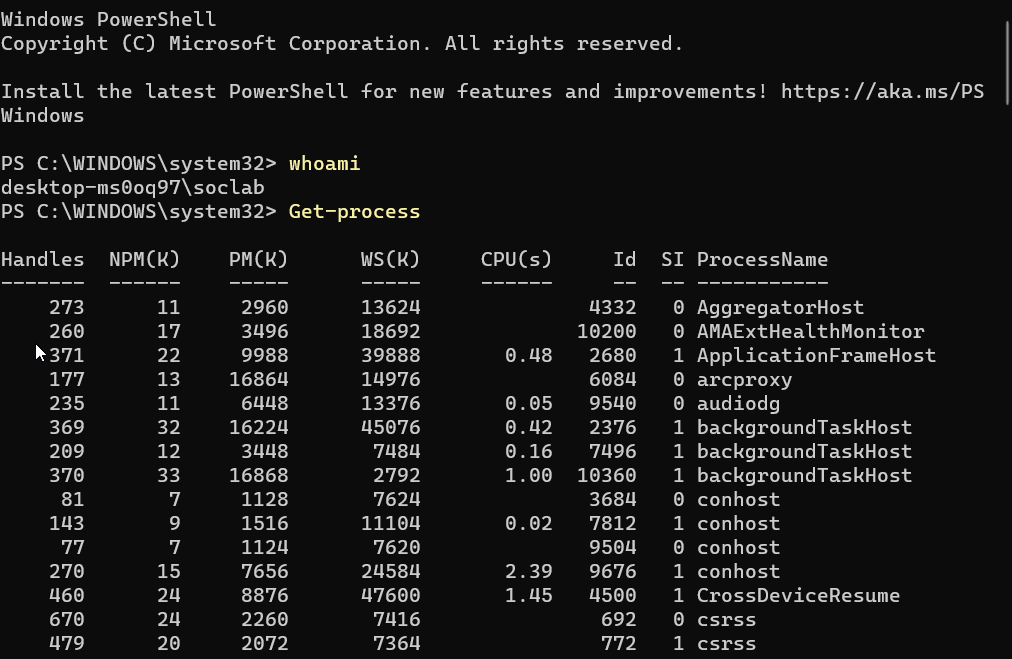The width and height of the screenshot is (1012, 659).
Task: Click the vertical scrollbar thumb
Action: (1007, 61)
